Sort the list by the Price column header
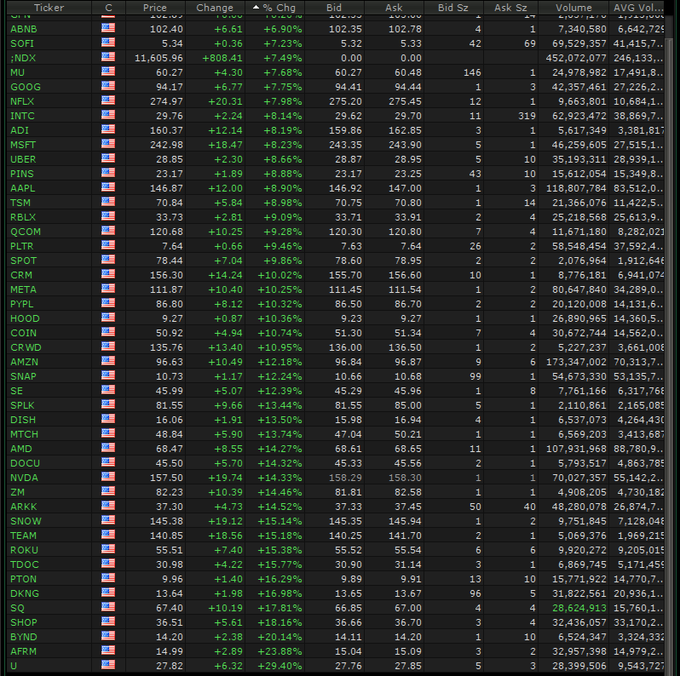The width and height of the screenshot is (680, 676). (x=155, y=8)
